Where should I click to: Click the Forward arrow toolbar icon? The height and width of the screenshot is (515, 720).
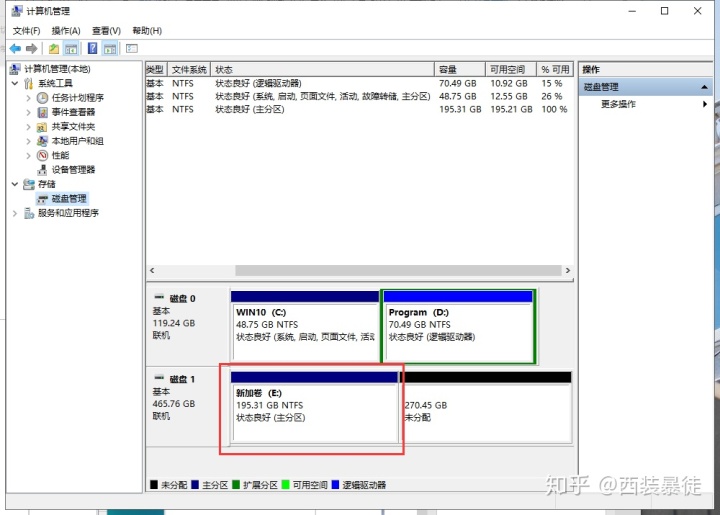click(31, 48)
